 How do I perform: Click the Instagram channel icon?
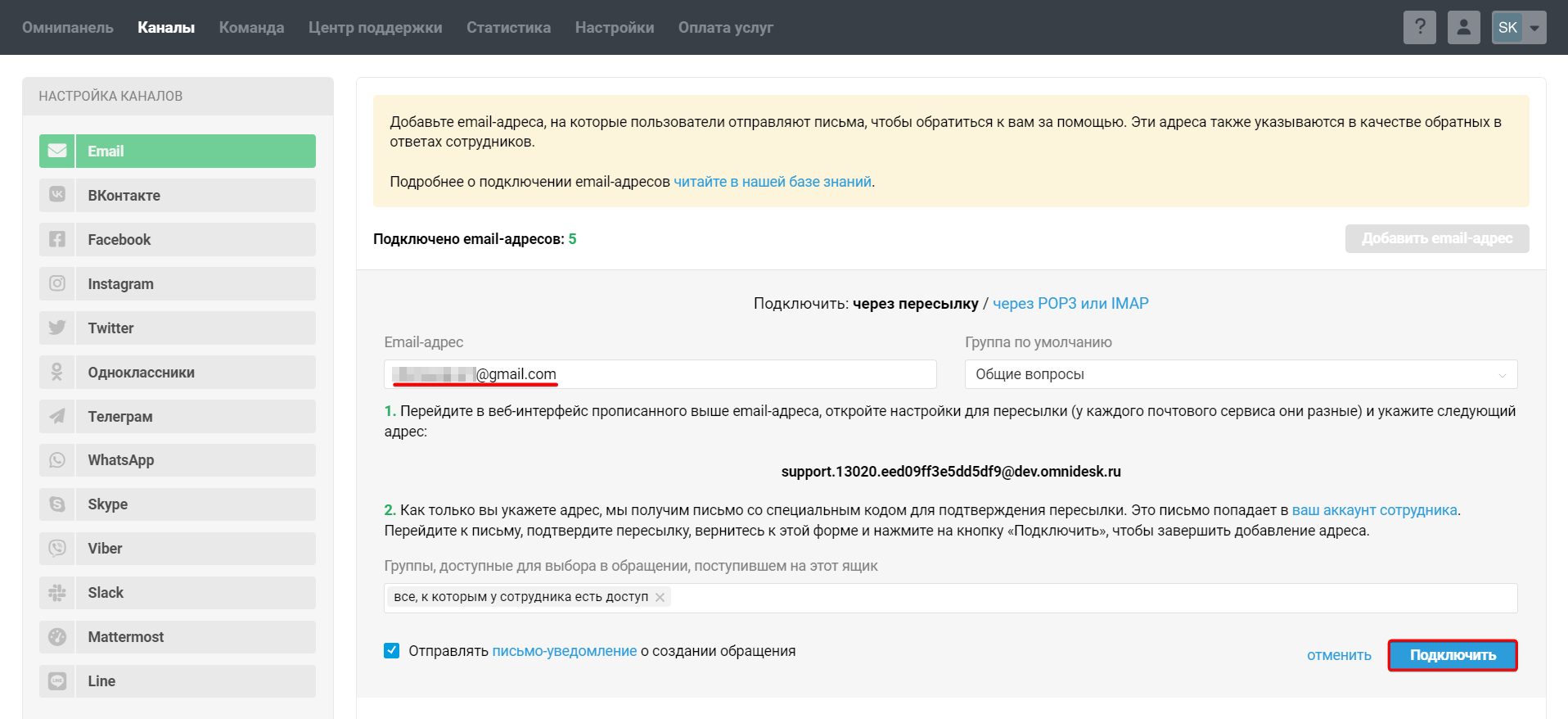coord(57,284)
